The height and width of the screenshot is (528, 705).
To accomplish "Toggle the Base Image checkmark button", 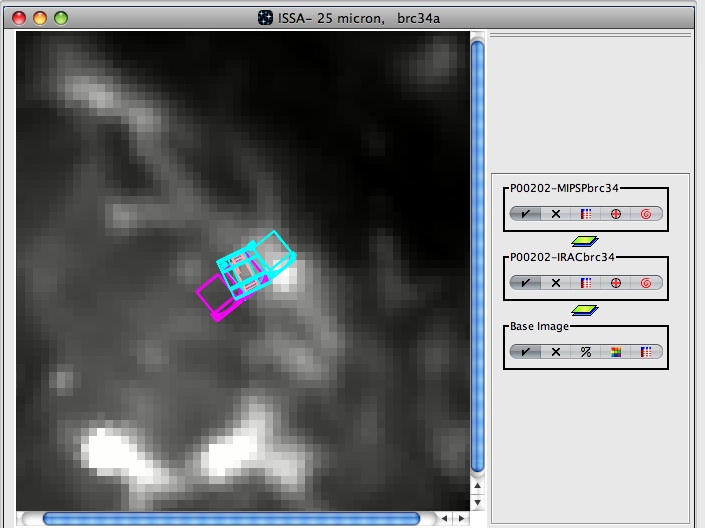I will 526,352.
